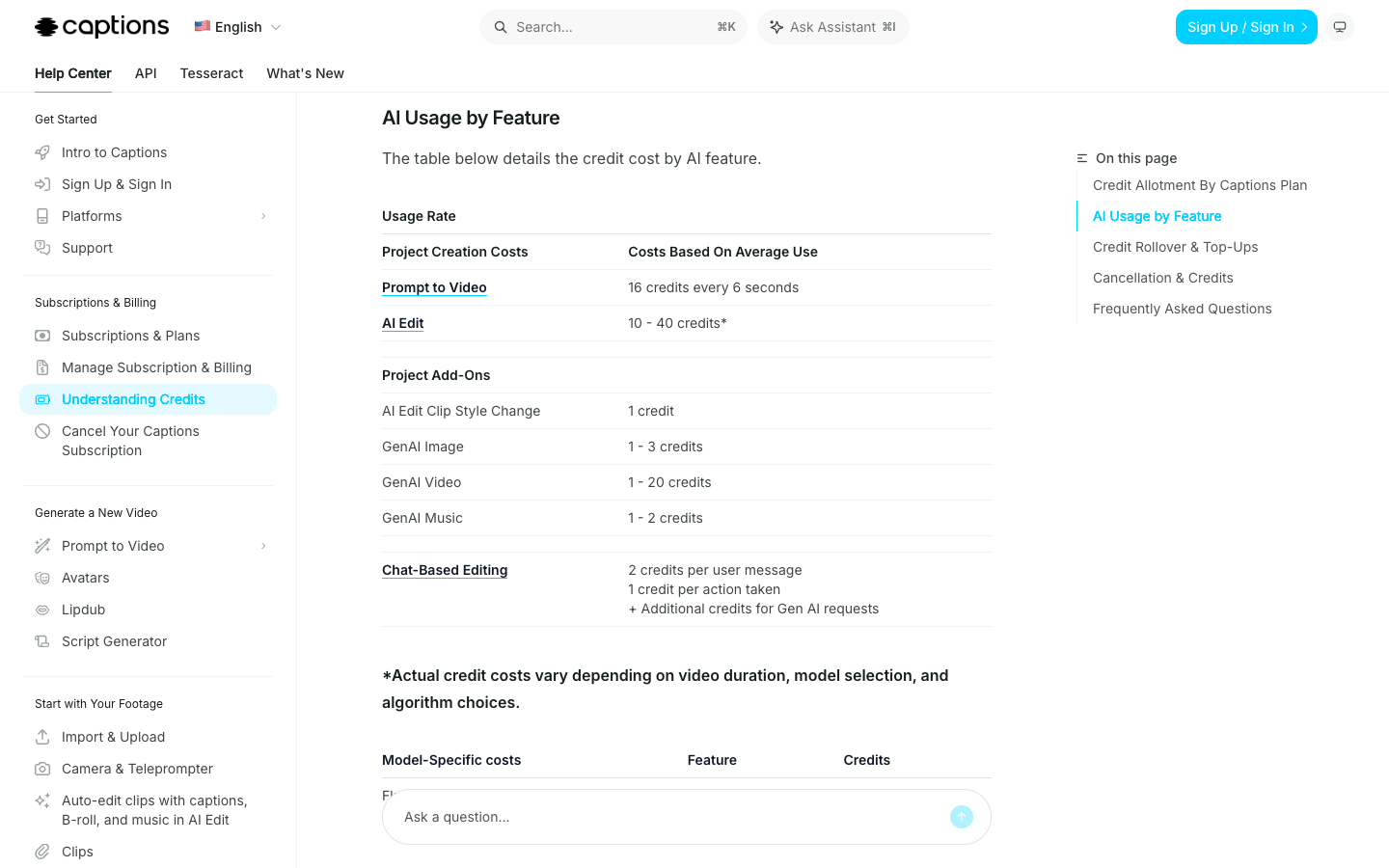The height and width of the screenshot is (868, 1389).
Task: Toggle the display theme monitor icon
Action: point(1340,27)
